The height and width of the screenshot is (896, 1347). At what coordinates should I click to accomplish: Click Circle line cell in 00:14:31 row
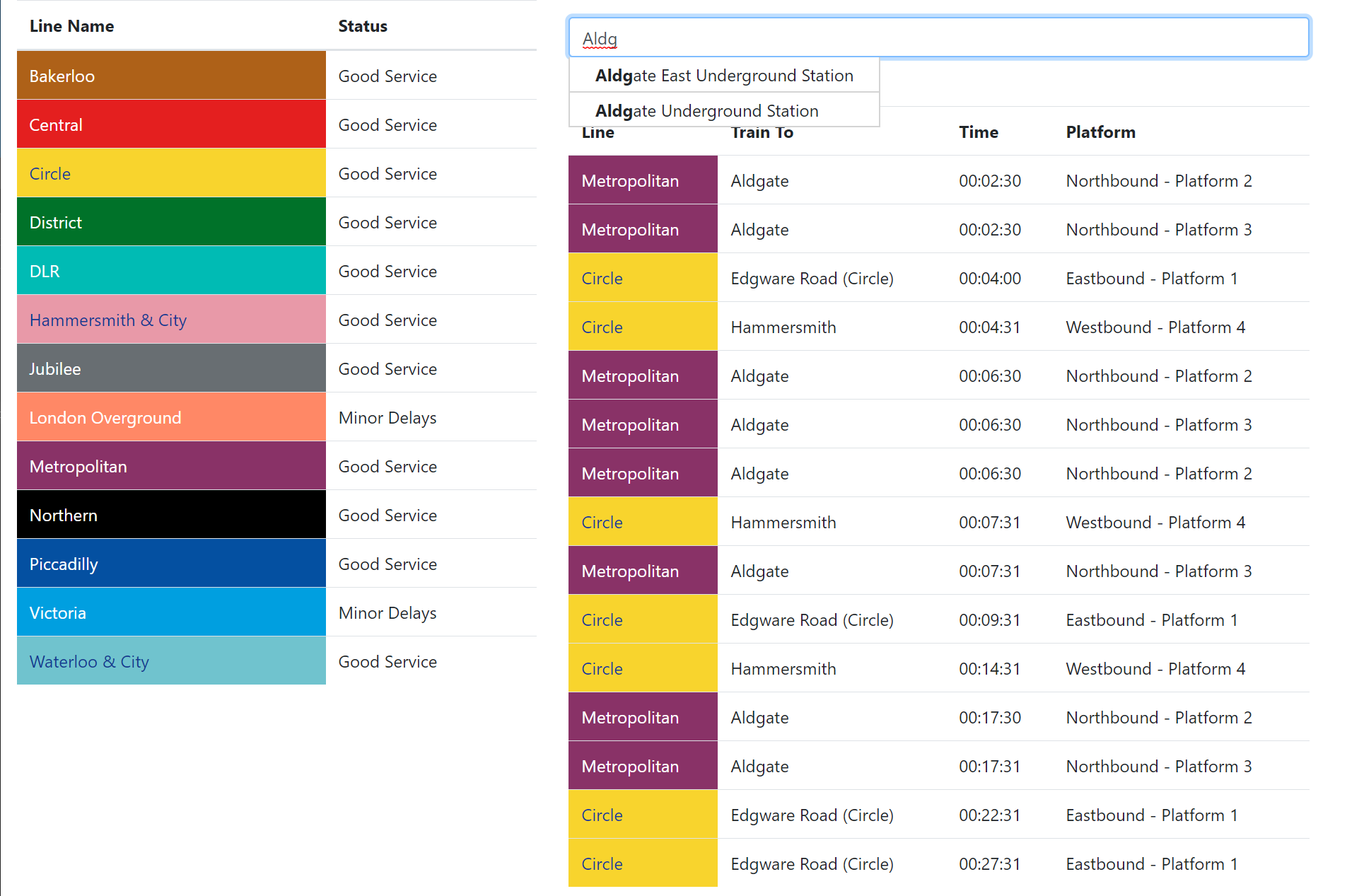[x=643, y=668]
